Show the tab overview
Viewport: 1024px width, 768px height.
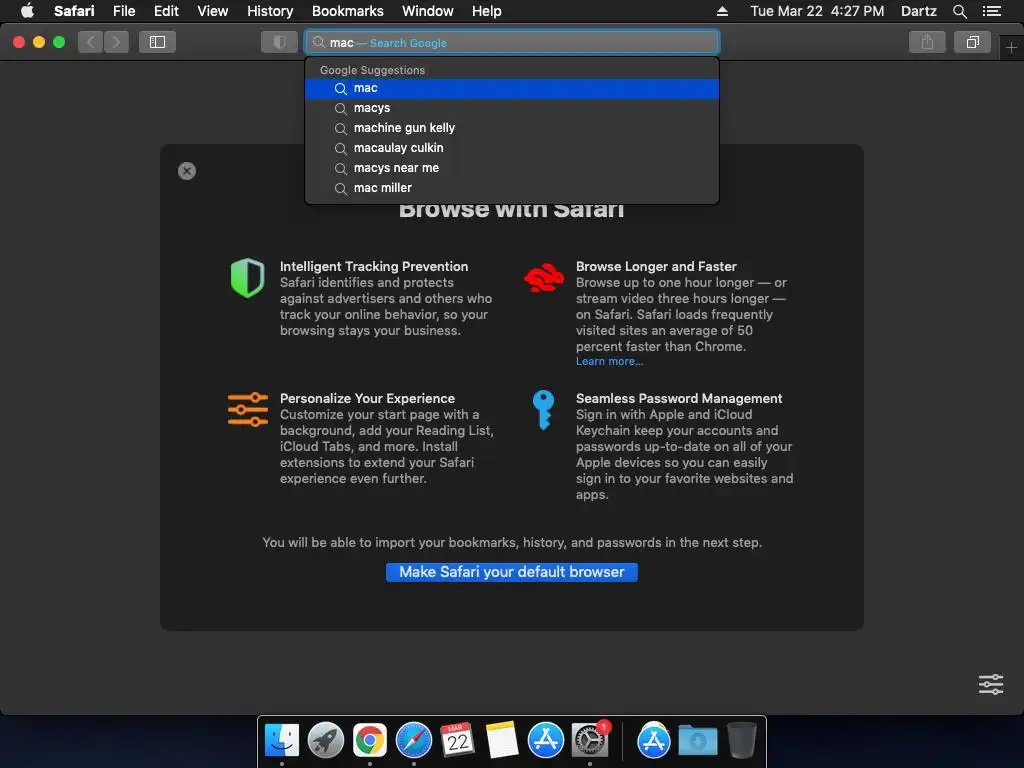coord(972,42)
